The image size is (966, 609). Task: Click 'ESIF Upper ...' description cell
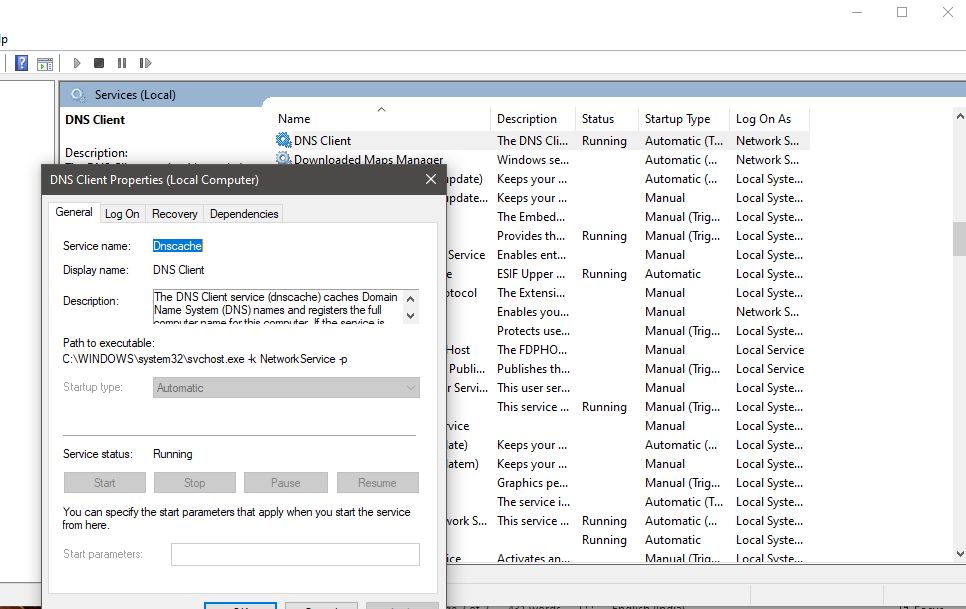(530, 273)
